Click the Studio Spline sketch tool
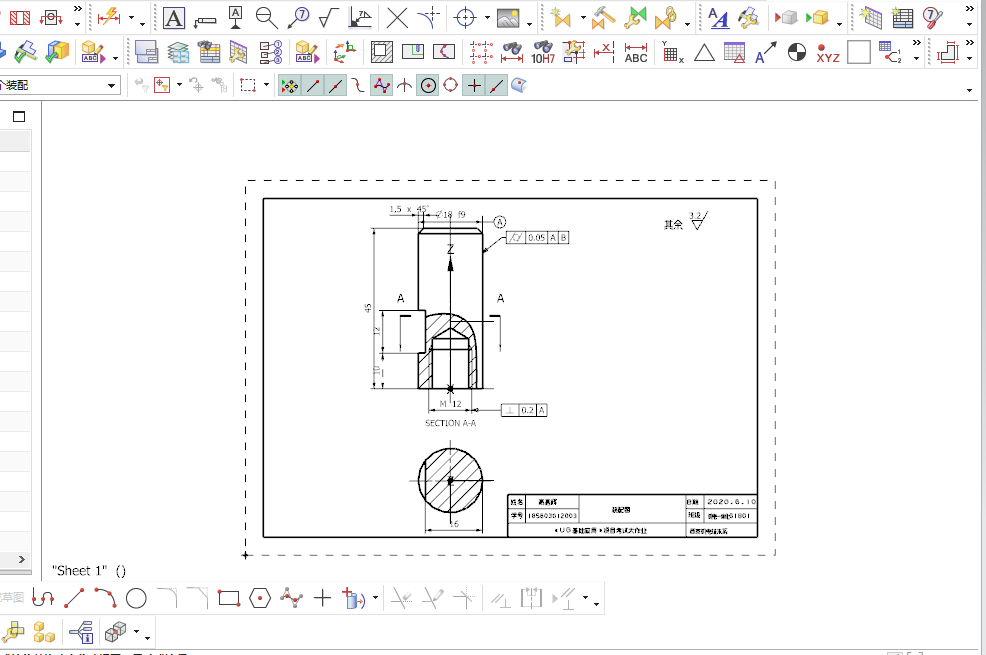This screenshot has height=655, width=986. point(291,597)
